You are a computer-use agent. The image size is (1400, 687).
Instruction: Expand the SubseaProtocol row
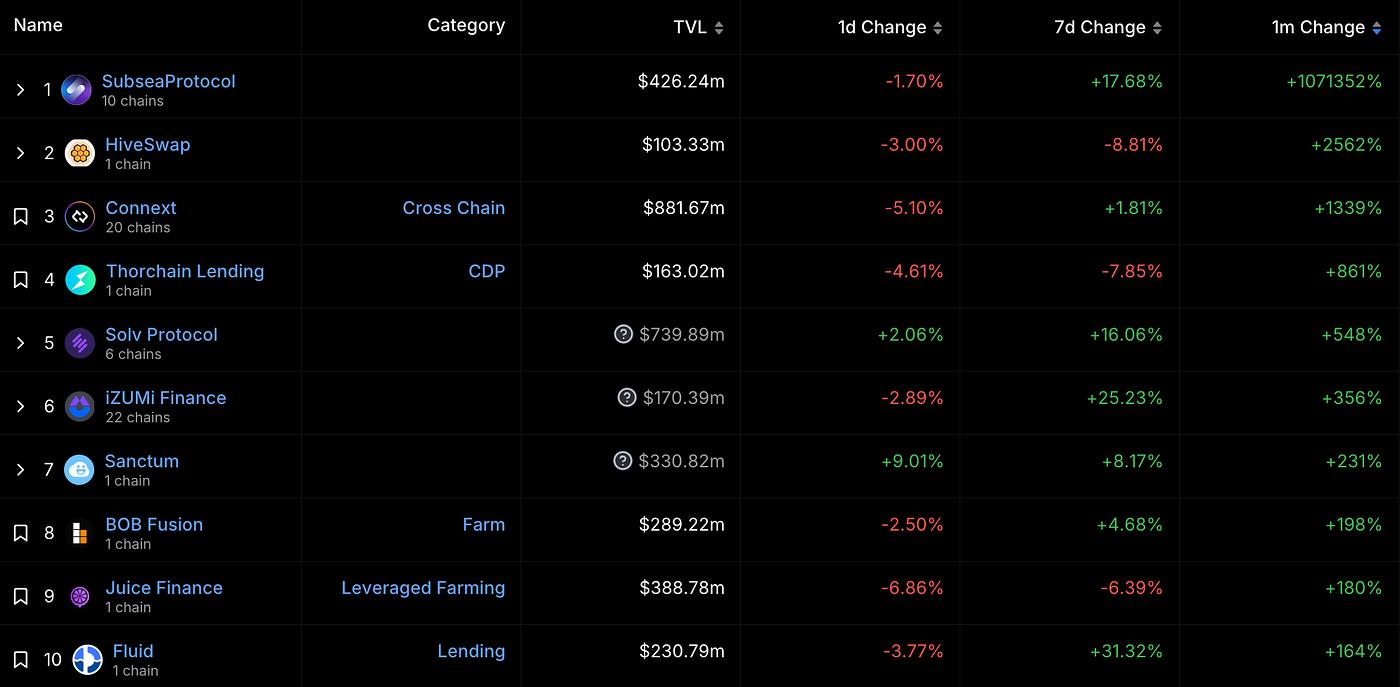coord(20,90)
